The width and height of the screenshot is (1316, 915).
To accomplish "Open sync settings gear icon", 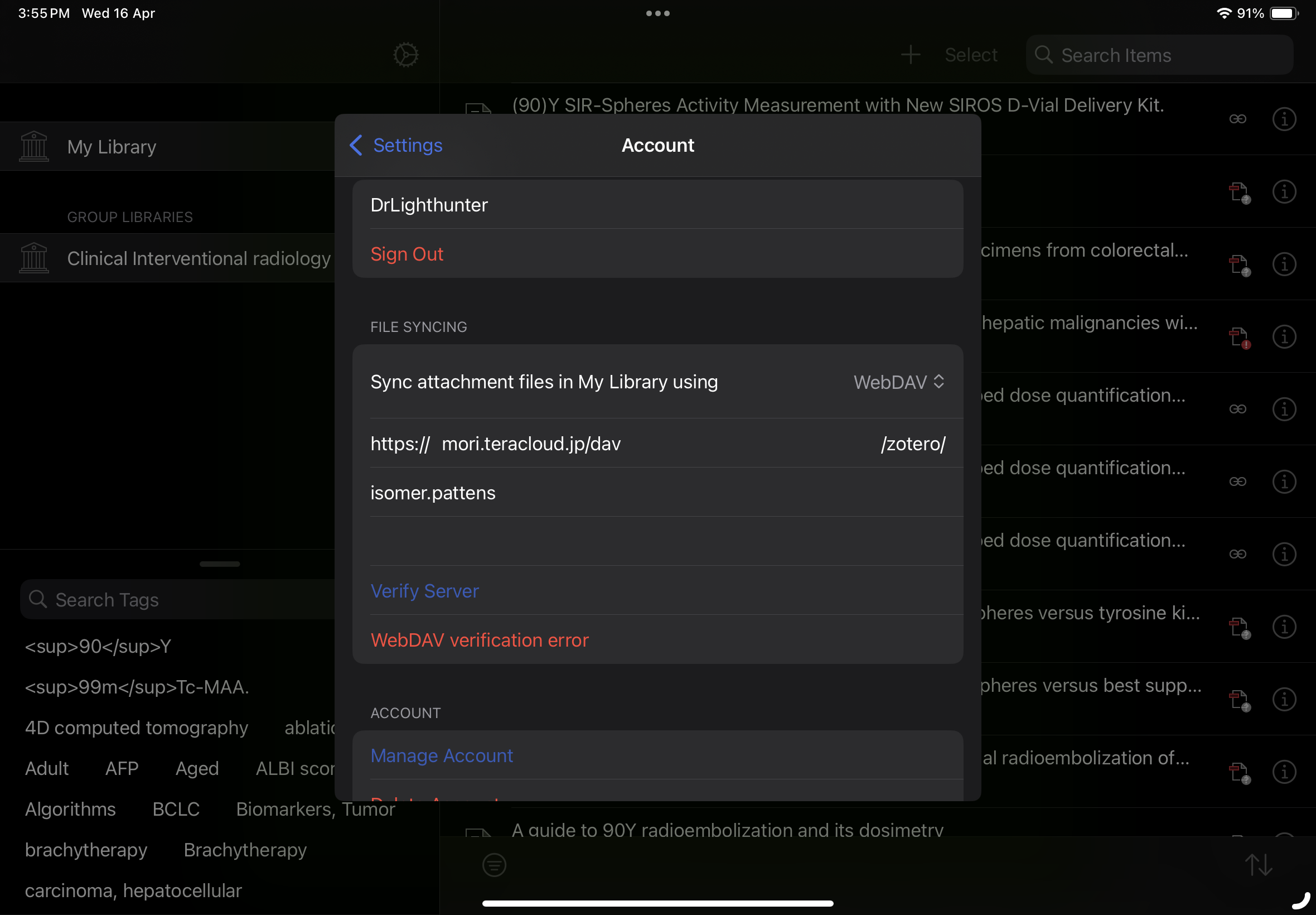I will click(x=405, y=55).
